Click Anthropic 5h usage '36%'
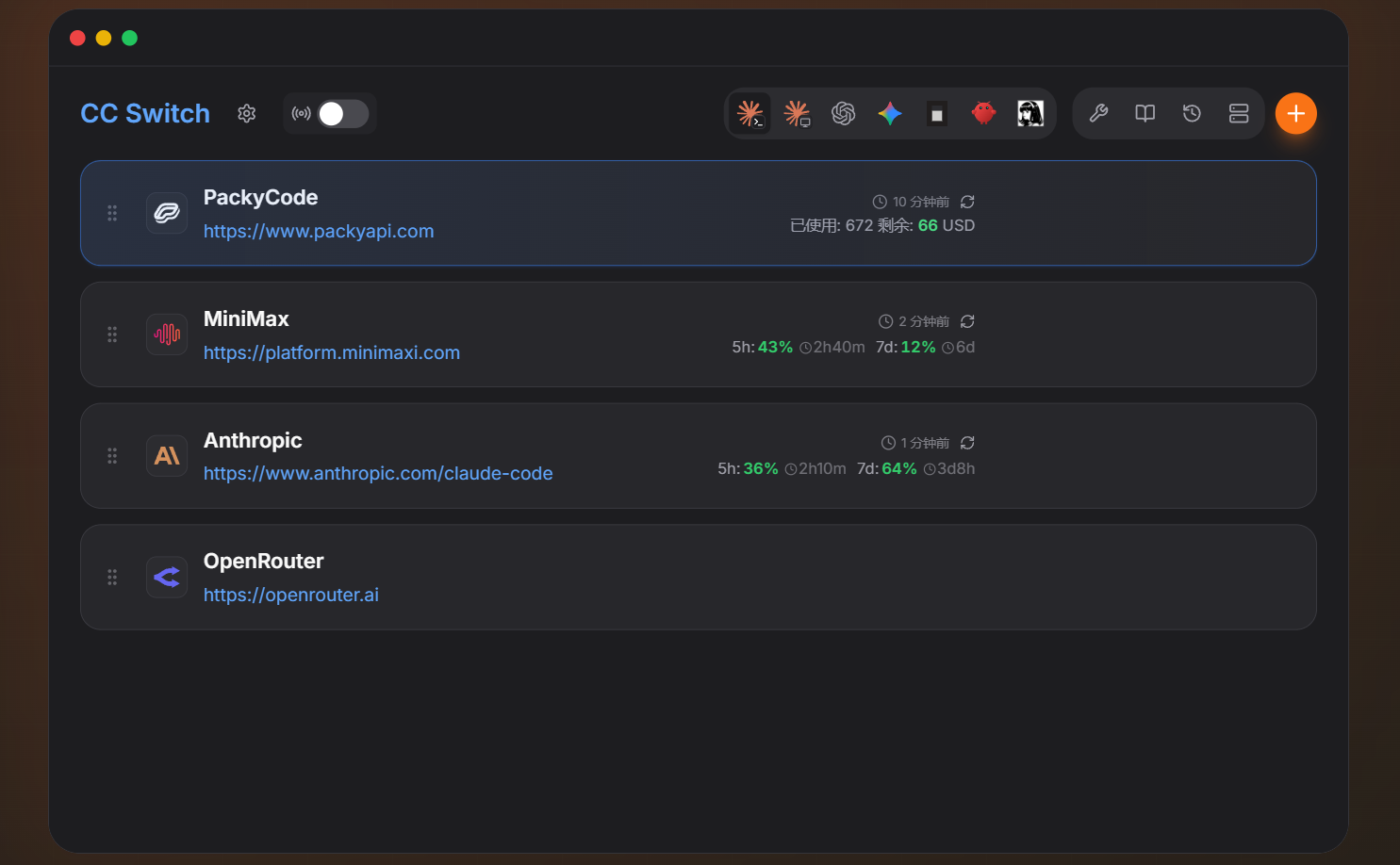The height and width of the screenshot is (865, 1400). (x=761, y=468)
